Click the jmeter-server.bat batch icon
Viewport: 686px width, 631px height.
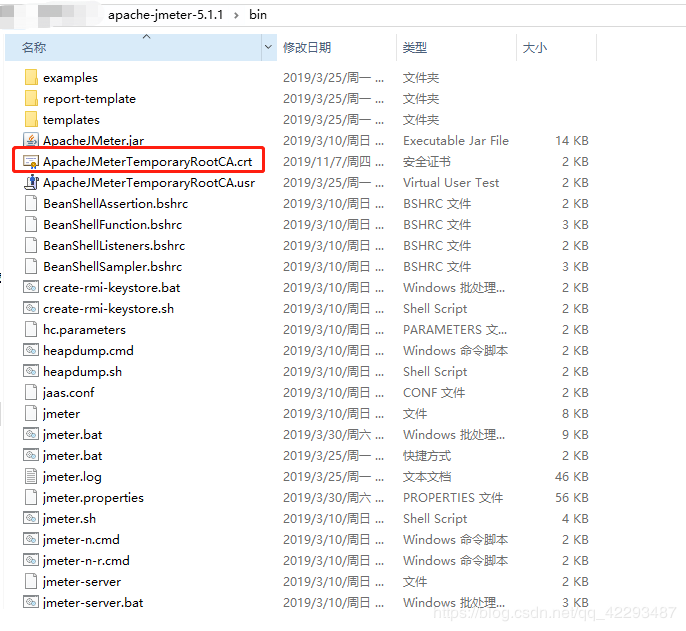[x=31, y=603]
